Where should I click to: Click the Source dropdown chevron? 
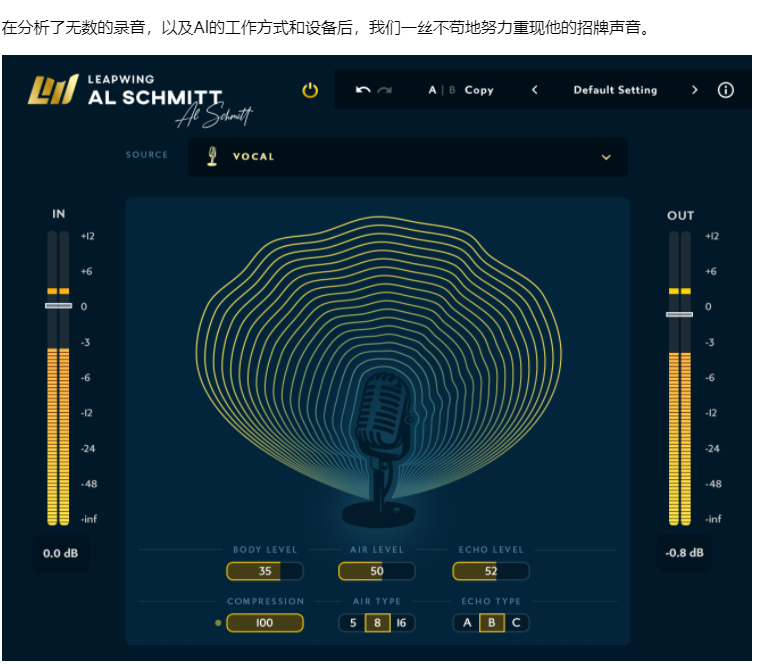click(606, 157)
